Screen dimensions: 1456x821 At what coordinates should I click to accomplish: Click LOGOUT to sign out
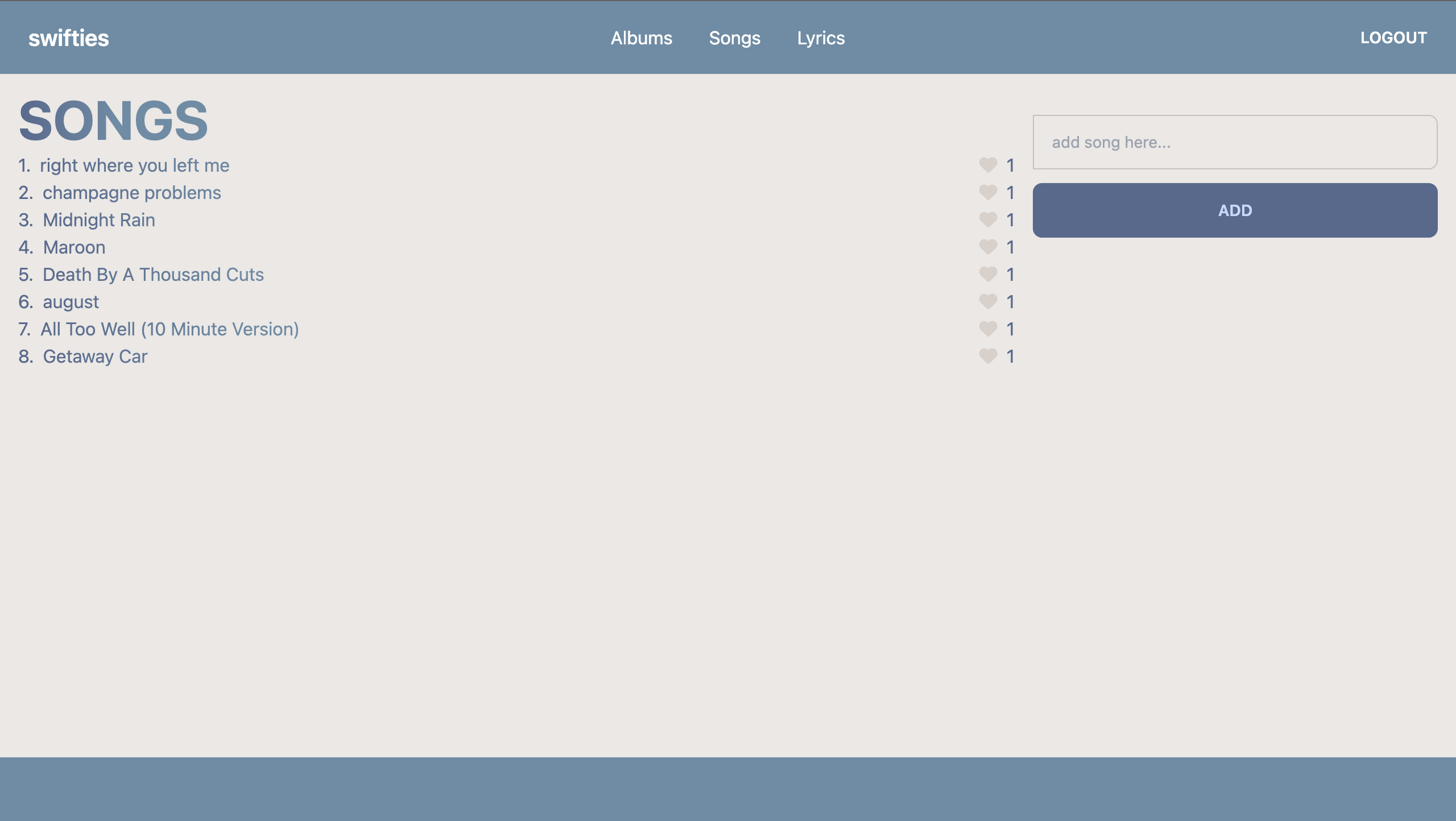tap(1393, 38)
